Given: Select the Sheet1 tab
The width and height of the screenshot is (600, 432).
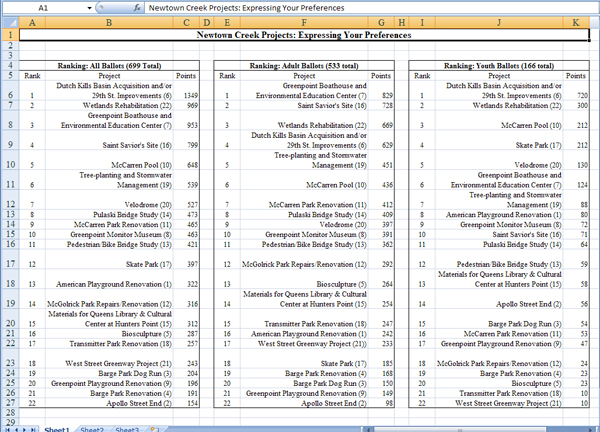Looking at the screenshot, I should pos(56,427).
